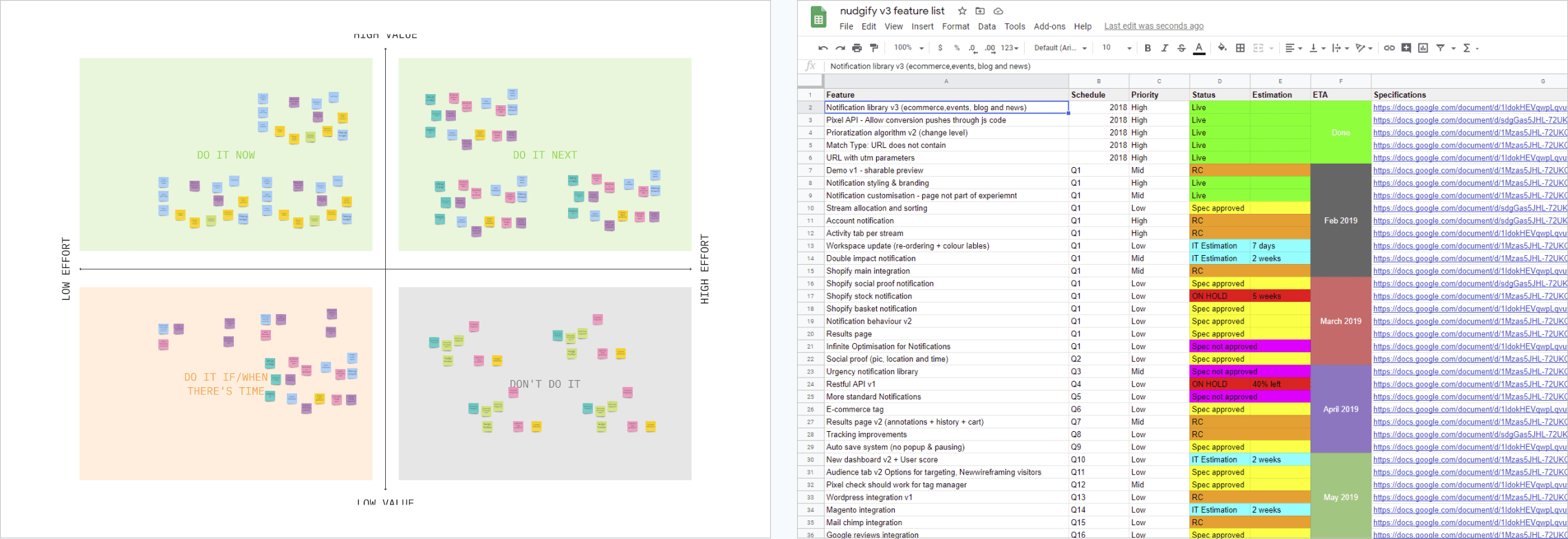Screen dimensions: 1568x539
Task: Select column A header
Action: [x=946, y=81]
